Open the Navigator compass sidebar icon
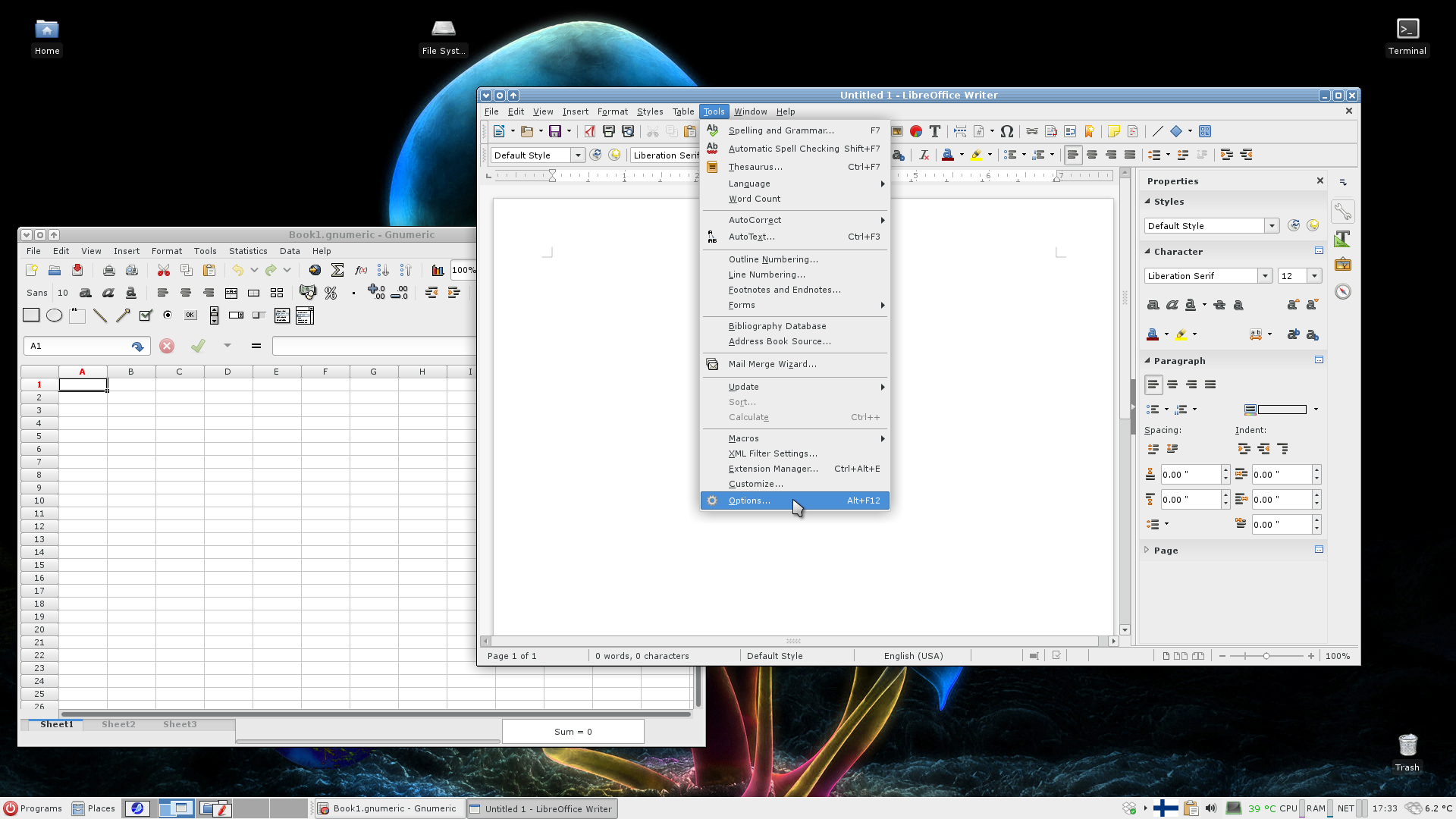Viewport: 1456px width, 819px height. coord(1343,292)
